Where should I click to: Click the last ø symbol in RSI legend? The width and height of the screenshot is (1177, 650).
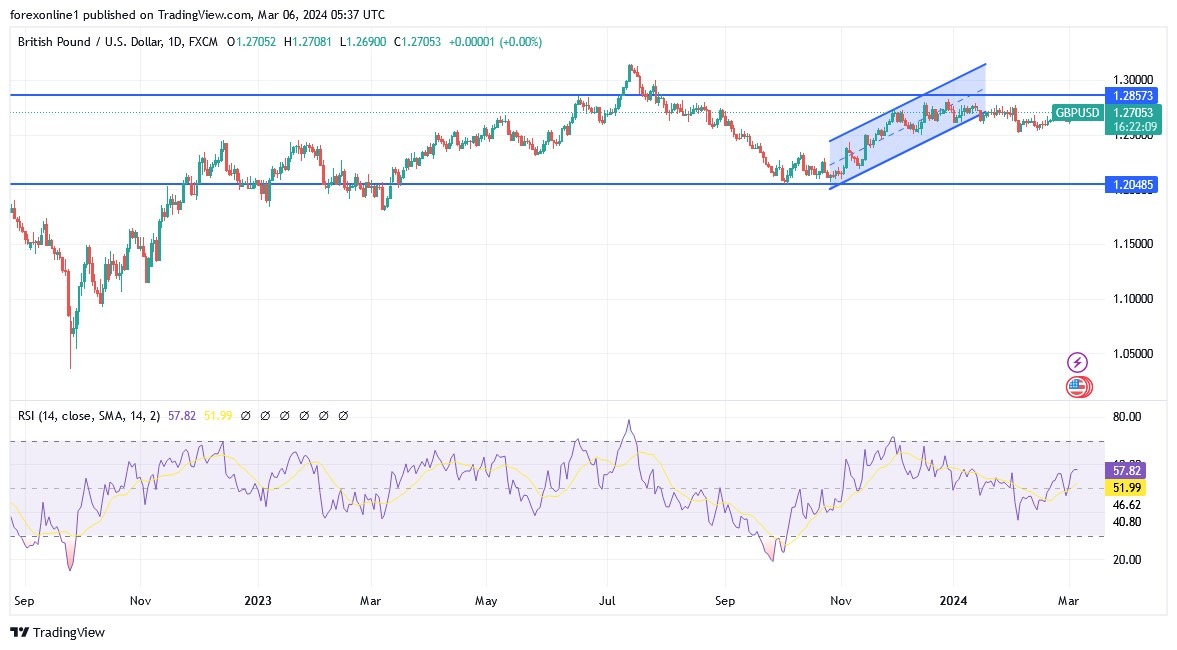tap(344, 415)
